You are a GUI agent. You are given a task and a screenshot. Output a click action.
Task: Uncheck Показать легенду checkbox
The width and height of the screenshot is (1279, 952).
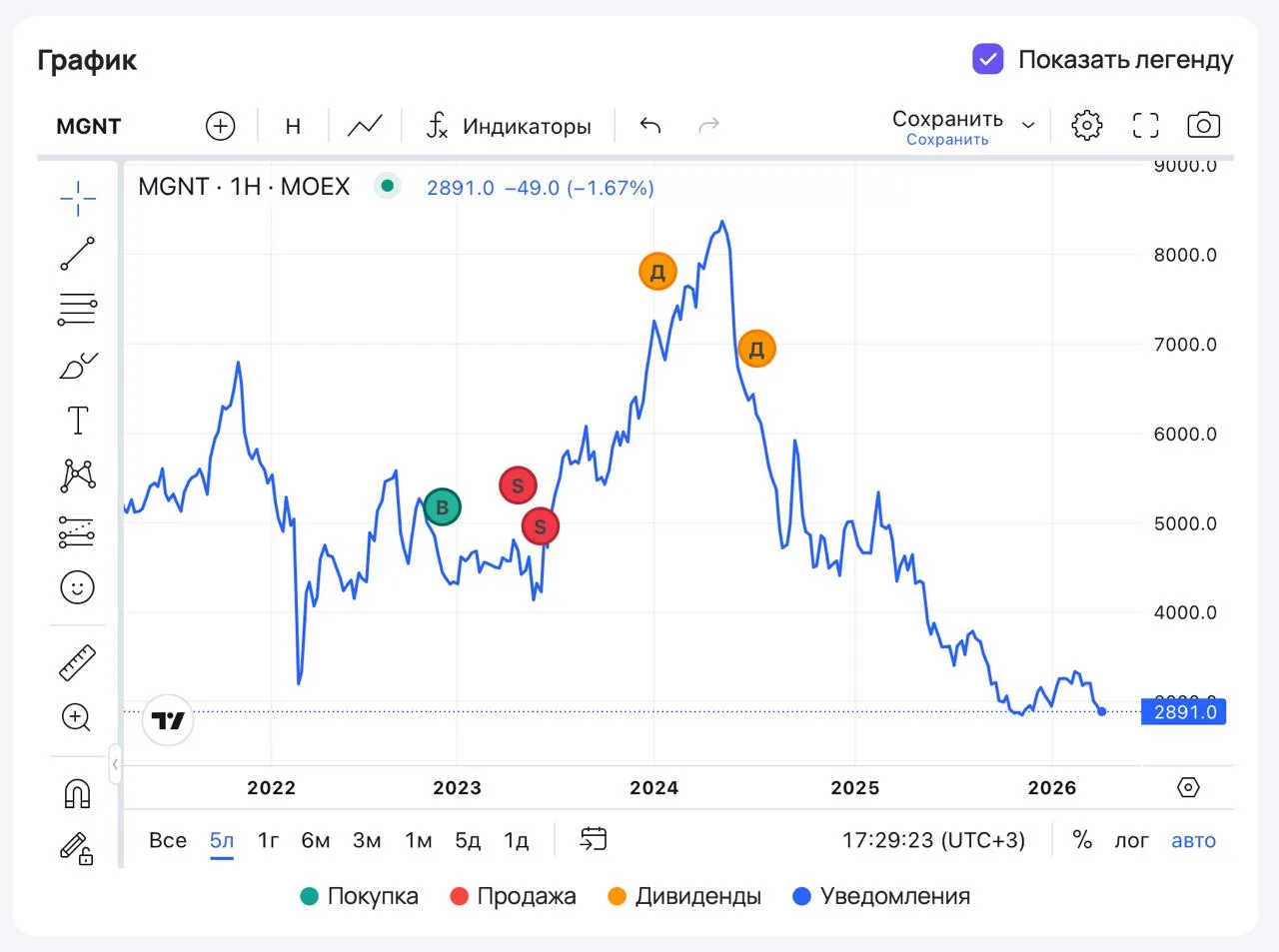(x=987, y=59)
